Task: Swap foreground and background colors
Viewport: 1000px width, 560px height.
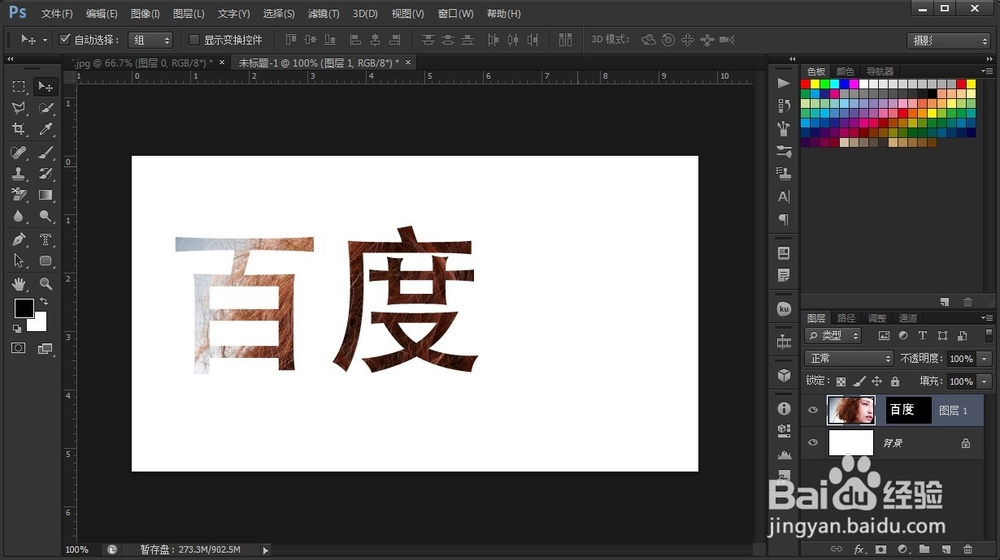Action: click(44, 301)
